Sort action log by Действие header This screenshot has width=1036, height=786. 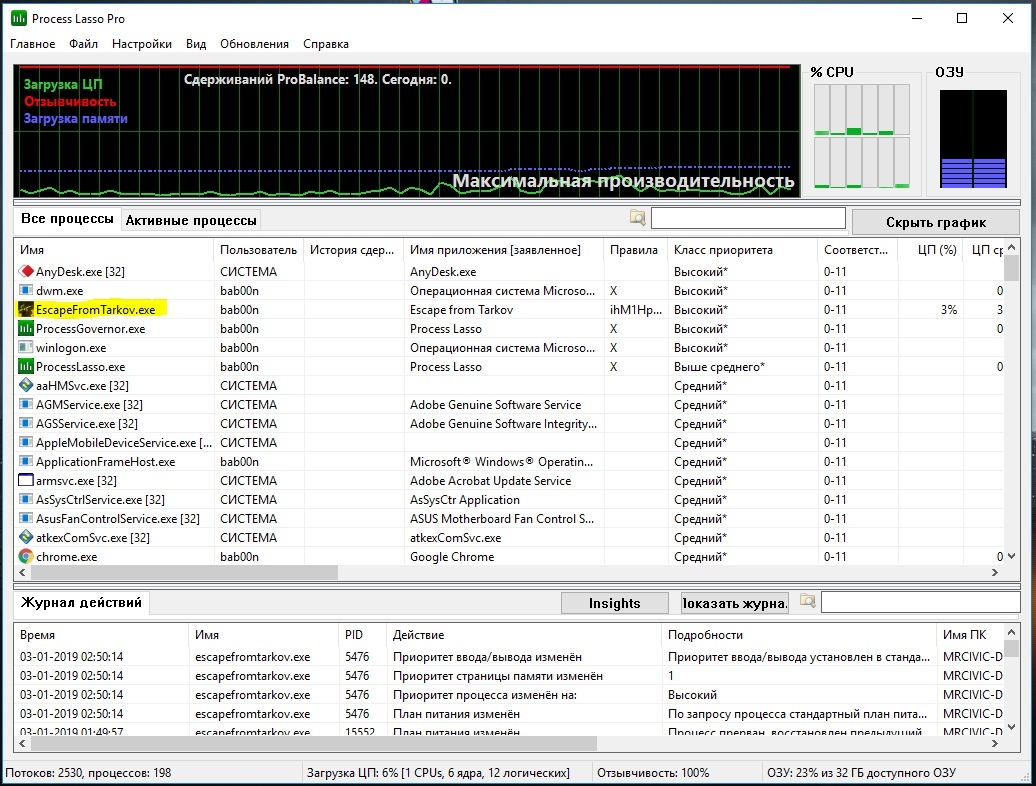click(524, 635)
